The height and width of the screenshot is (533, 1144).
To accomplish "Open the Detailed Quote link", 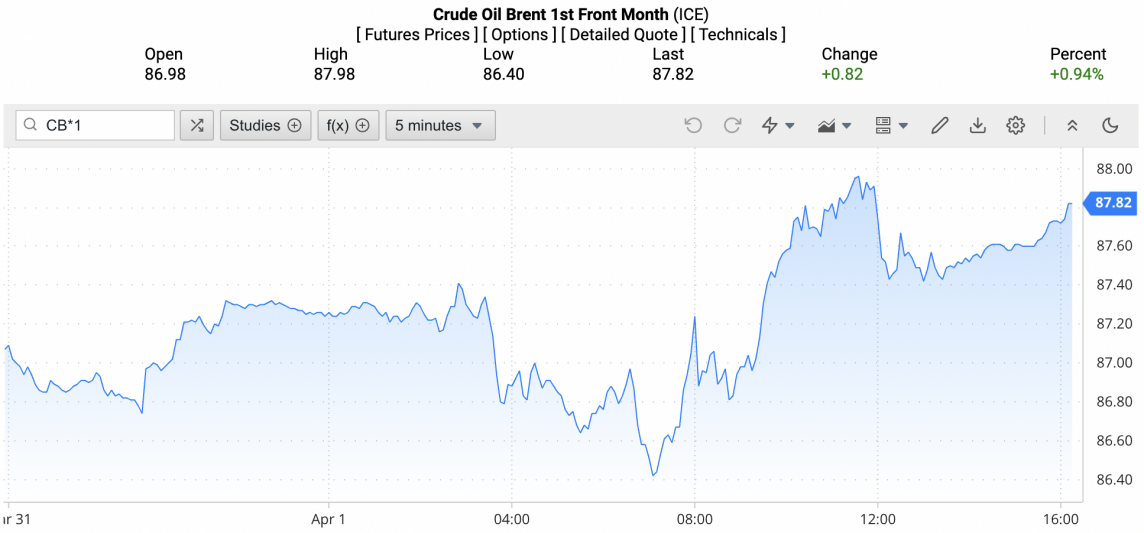I will click(624, 34).
